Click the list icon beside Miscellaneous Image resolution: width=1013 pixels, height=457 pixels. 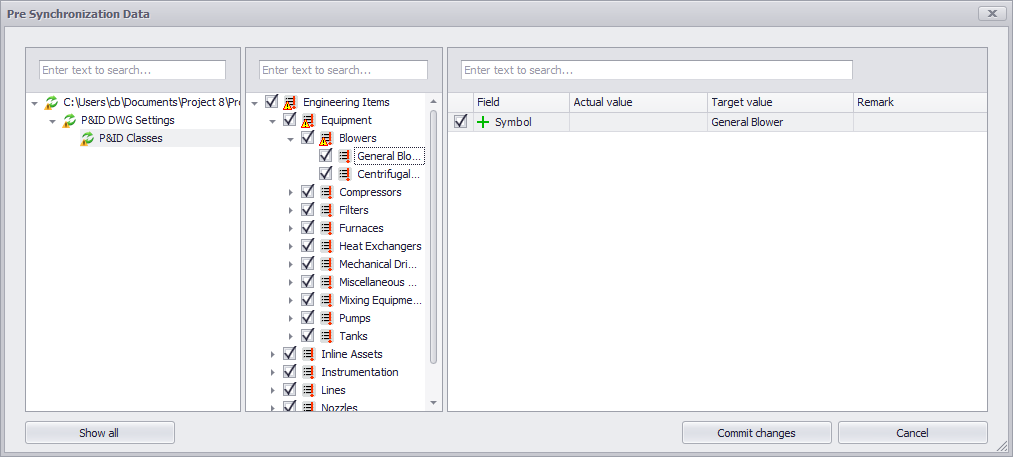tap(326, 282)
